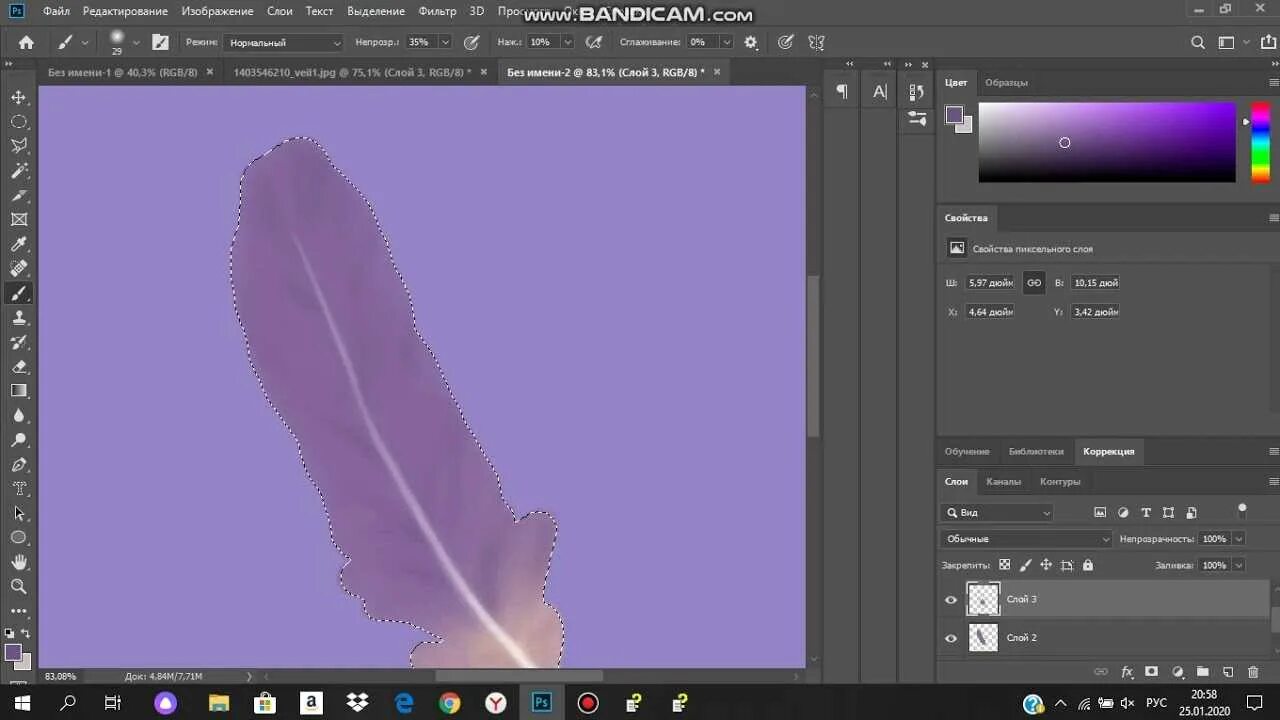Viewport: 1280px width, 720px height.
Task: Select the Crop tool
Action: tap(19, 195)
